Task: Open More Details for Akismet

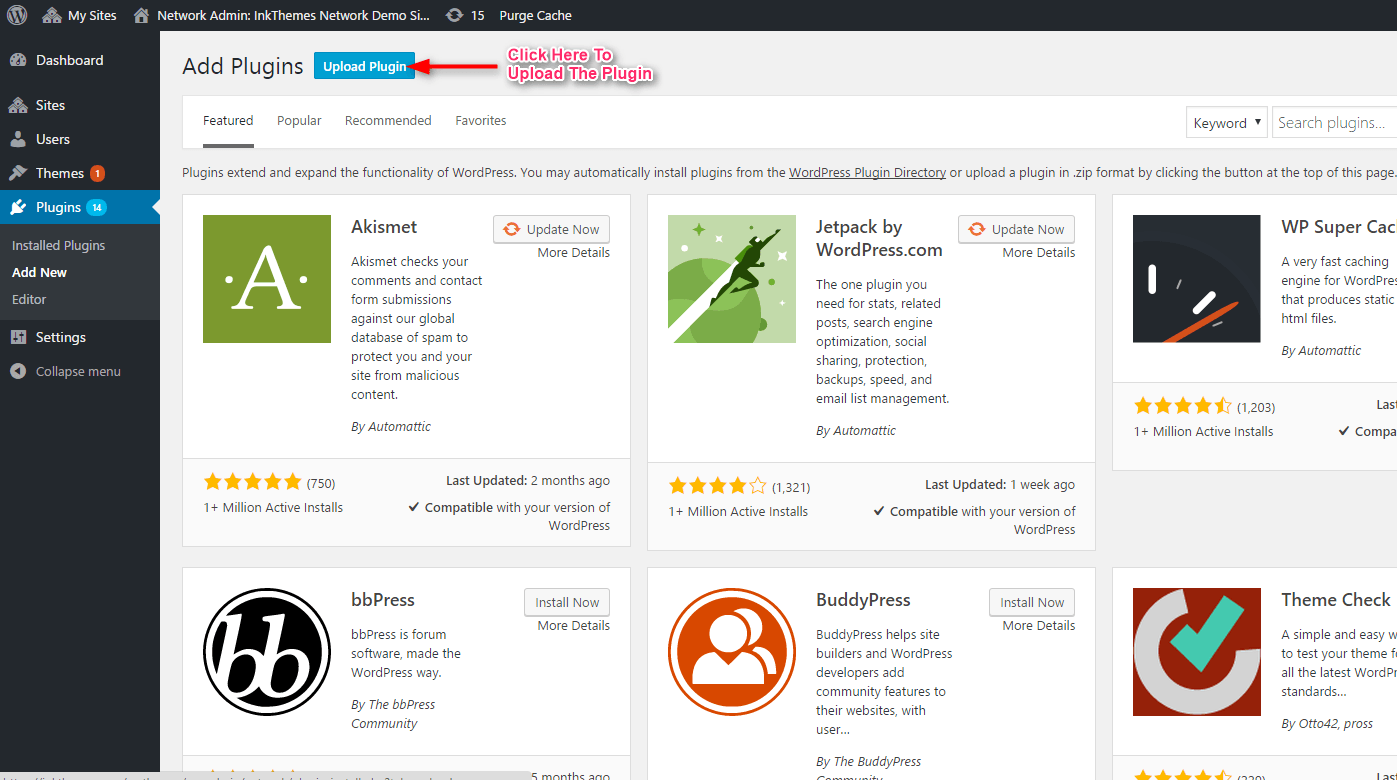Action: [x=573, y=253]
